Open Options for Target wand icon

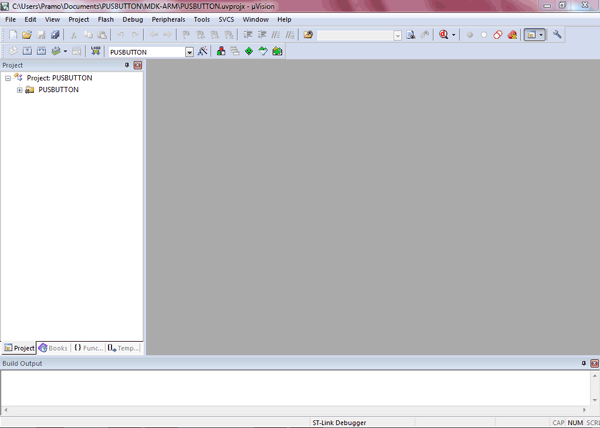click(x=202, y=51)
